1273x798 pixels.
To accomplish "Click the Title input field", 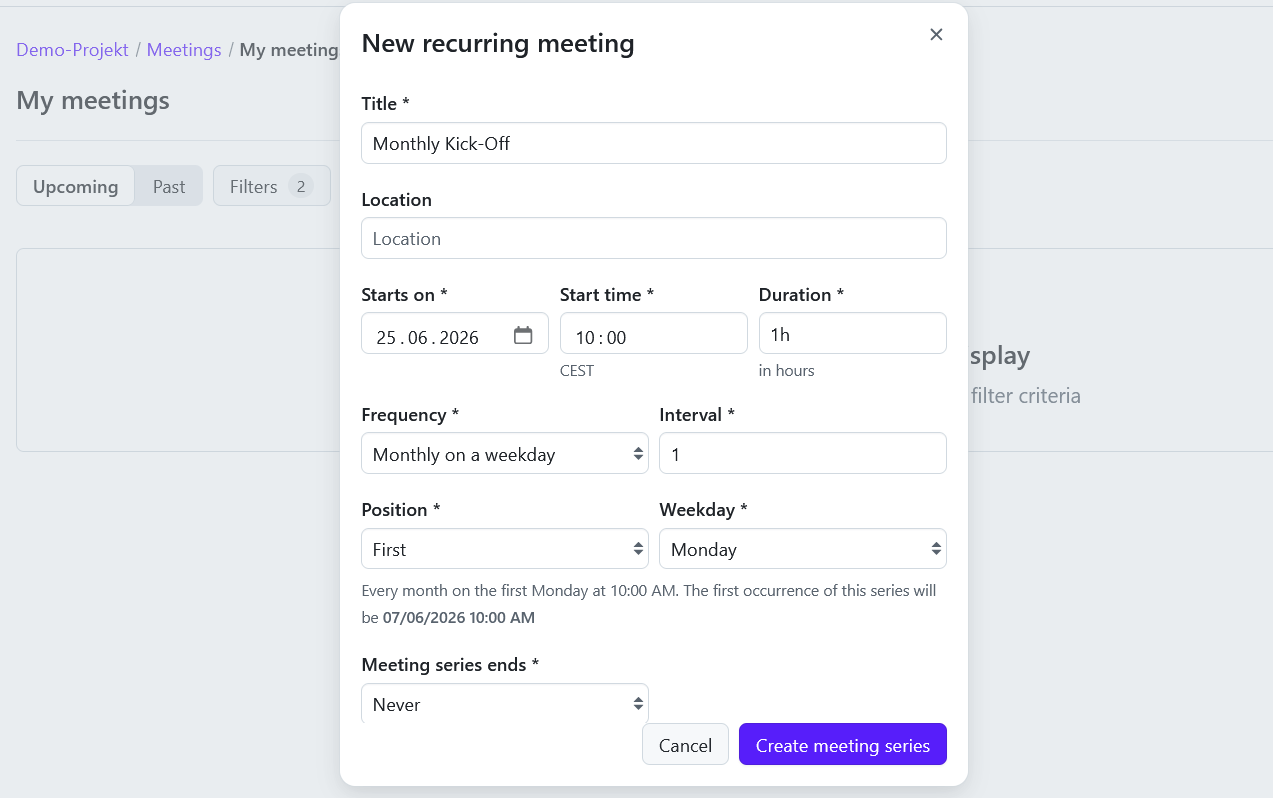I will coord(654,143).
